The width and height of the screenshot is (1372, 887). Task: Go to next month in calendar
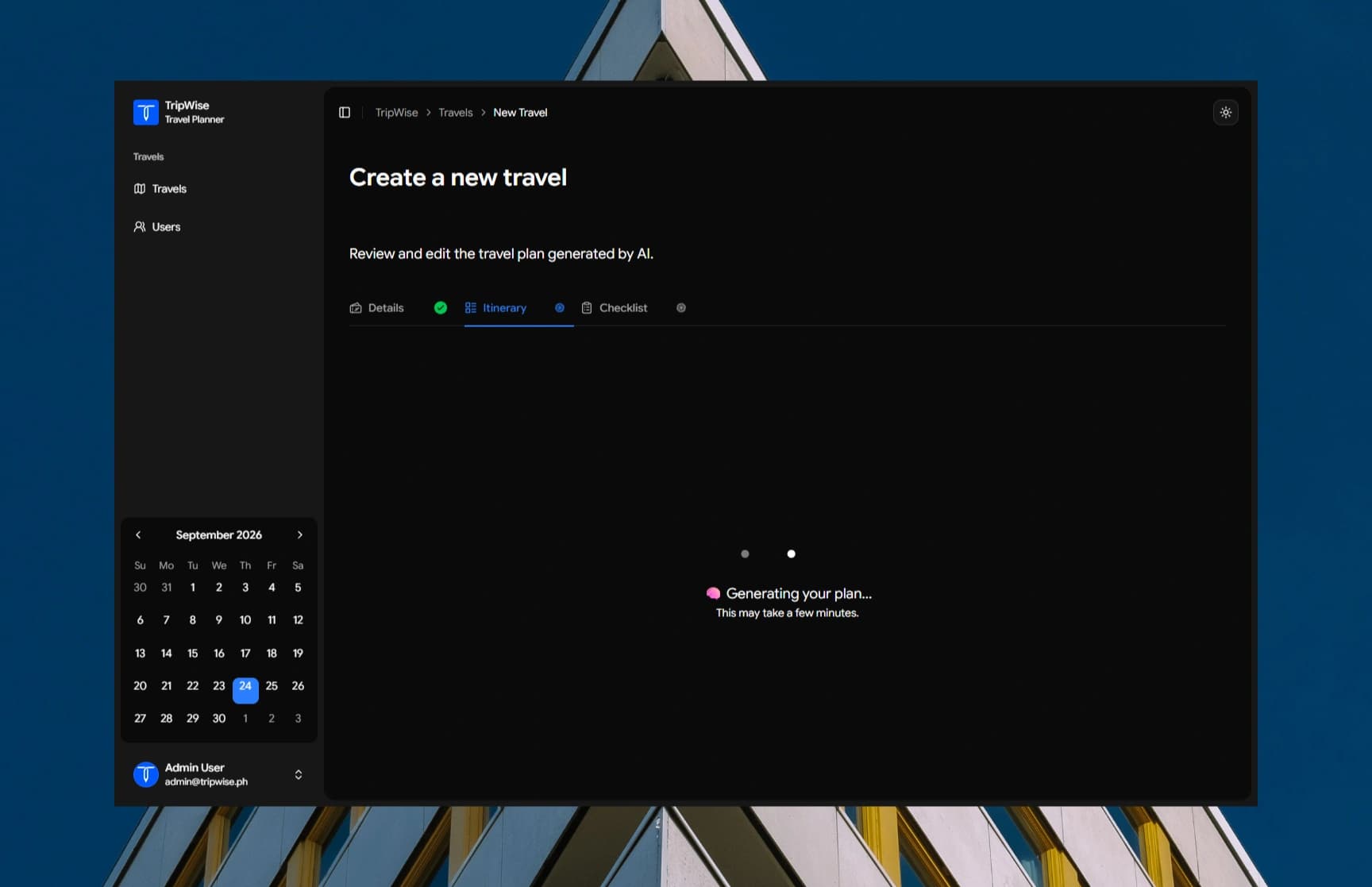coord(299,535)
